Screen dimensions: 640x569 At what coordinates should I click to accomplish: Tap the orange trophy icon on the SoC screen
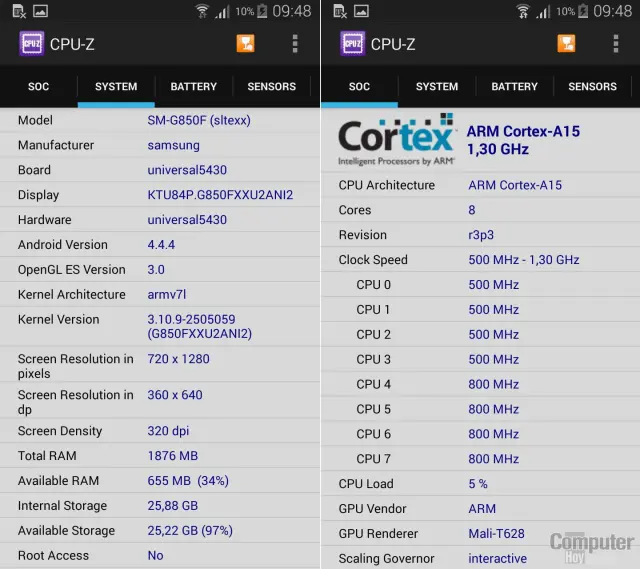click(566, 44)
